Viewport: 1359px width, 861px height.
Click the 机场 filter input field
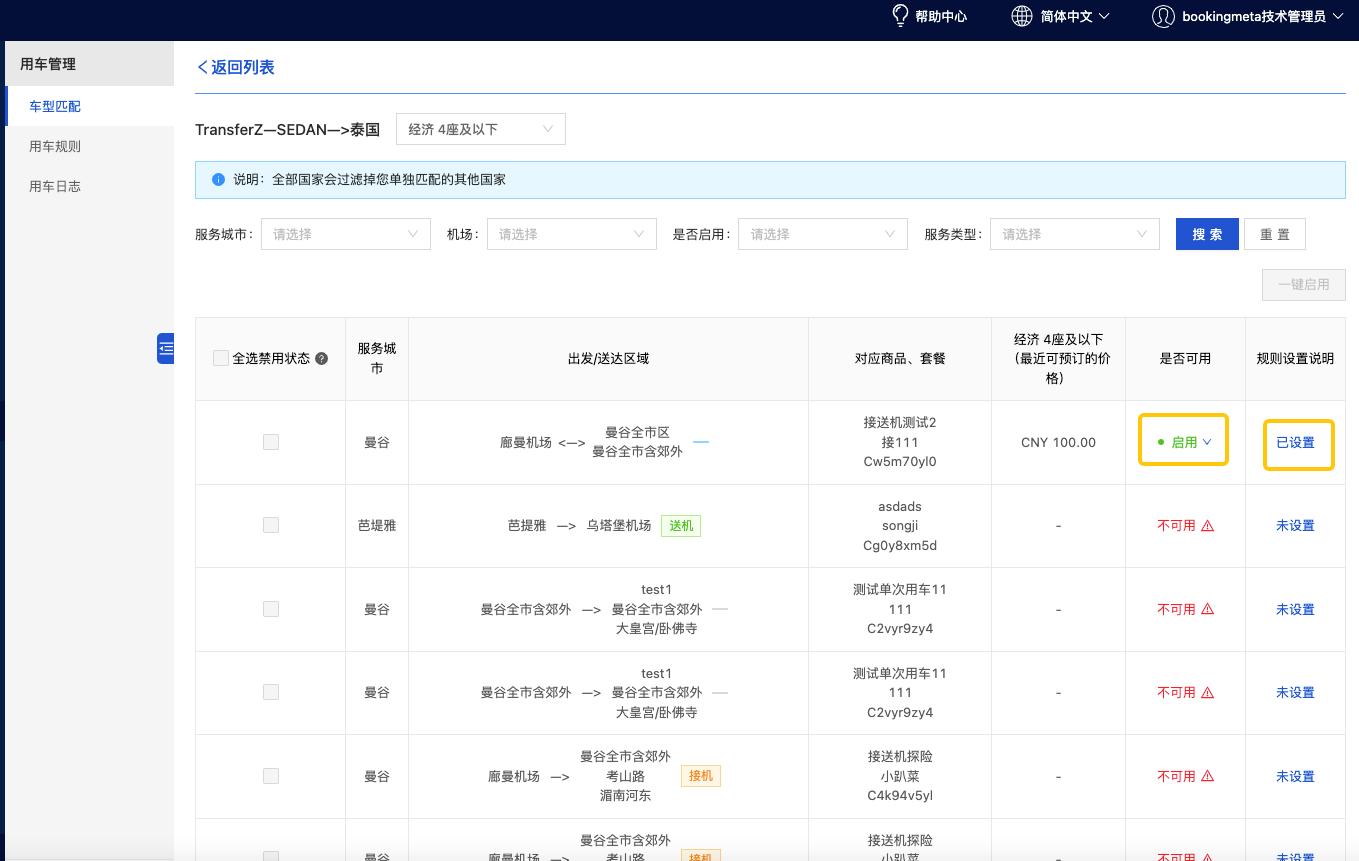(x=570, y=233)
